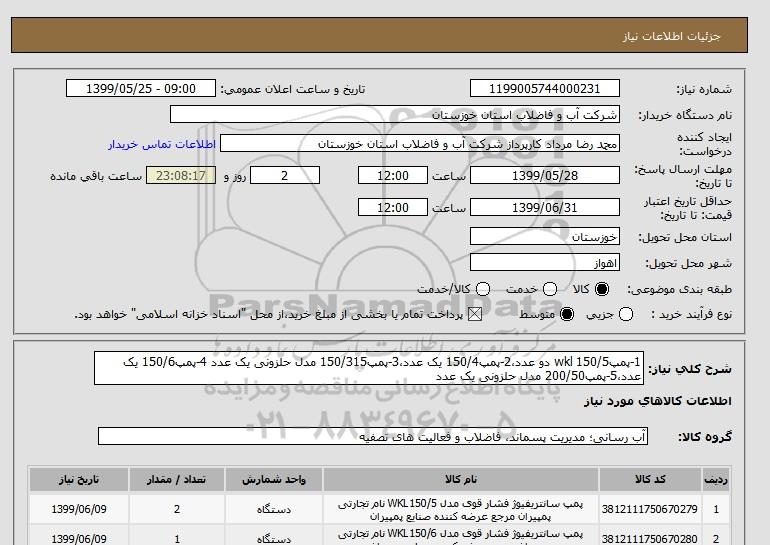The image size is (770, 545).
Task: Select the خدمت radio button
Action: (x=550, y=289)
